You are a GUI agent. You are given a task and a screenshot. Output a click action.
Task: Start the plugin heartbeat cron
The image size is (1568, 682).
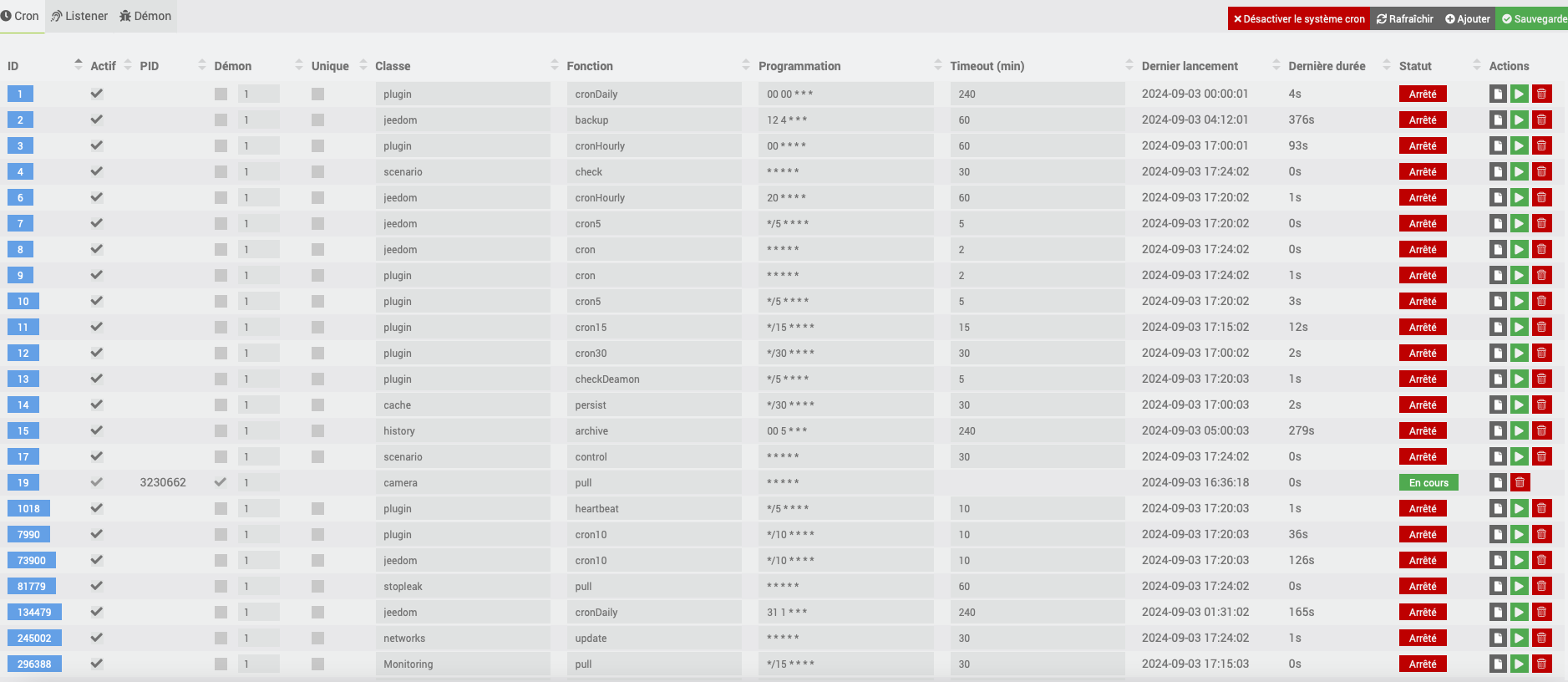coord(1519,509)
